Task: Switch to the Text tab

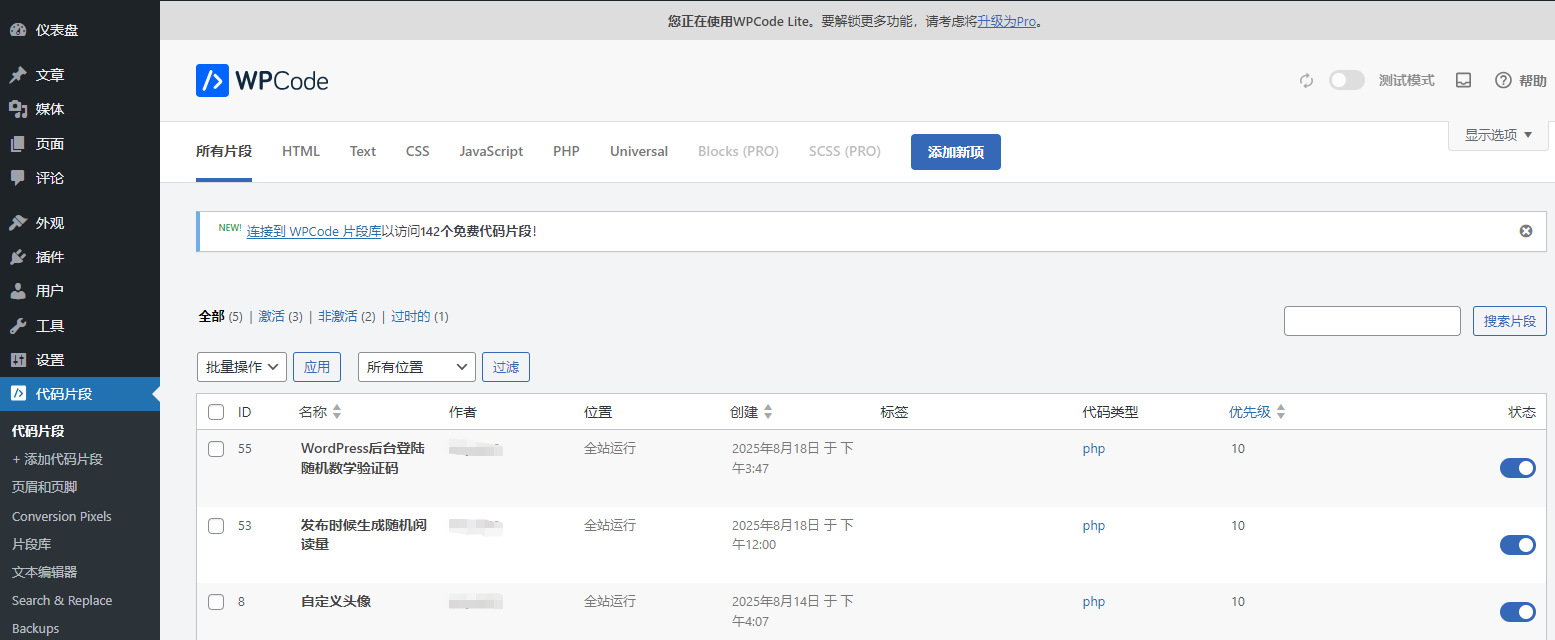Action: pos(363,152)
